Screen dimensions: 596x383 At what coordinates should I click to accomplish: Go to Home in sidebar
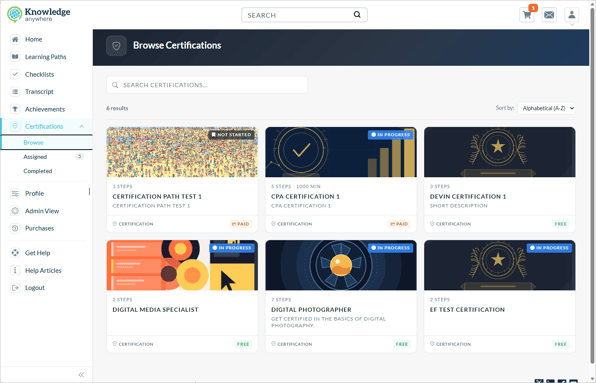[33, 39]
